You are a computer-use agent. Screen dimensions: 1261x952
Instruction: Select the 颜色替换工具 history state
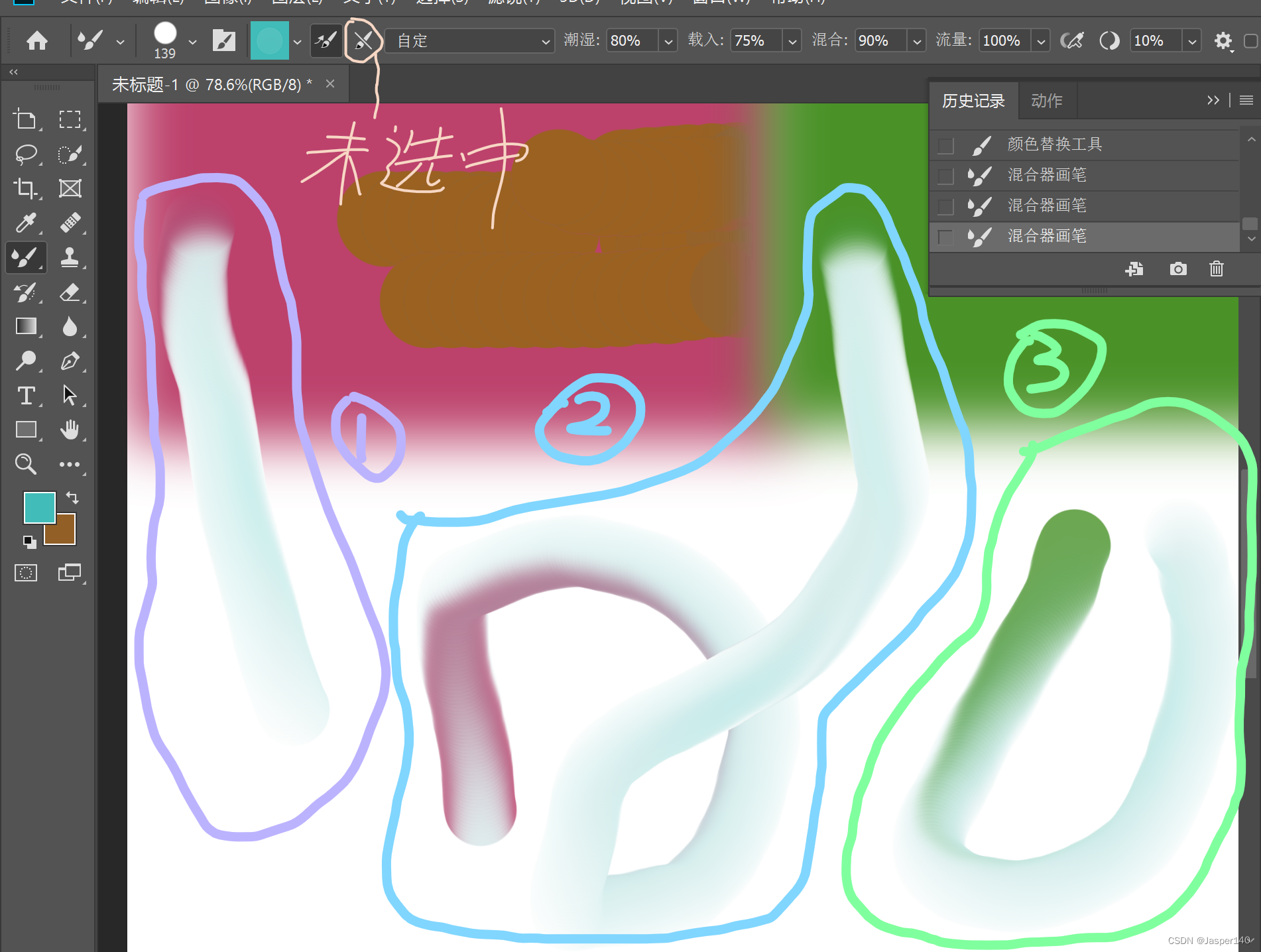(x=1085, y=145)
